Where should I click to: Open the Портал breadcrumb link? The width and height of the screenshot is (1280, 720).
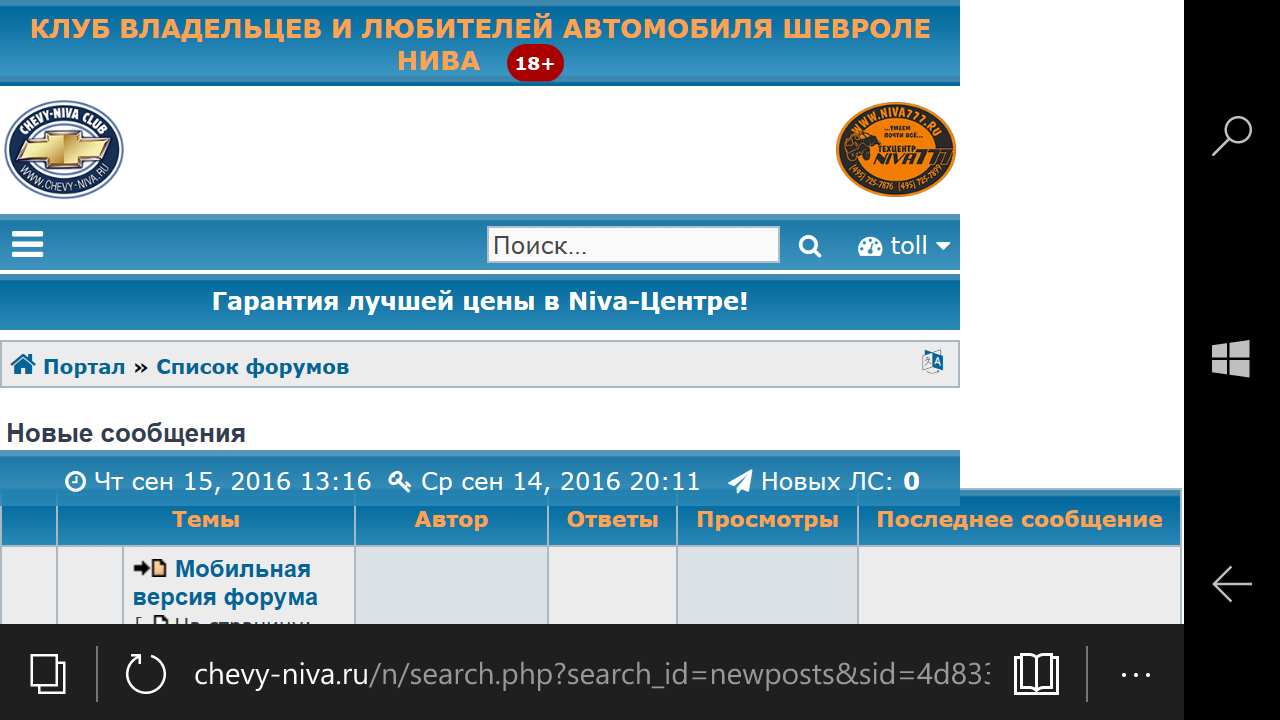84,367
